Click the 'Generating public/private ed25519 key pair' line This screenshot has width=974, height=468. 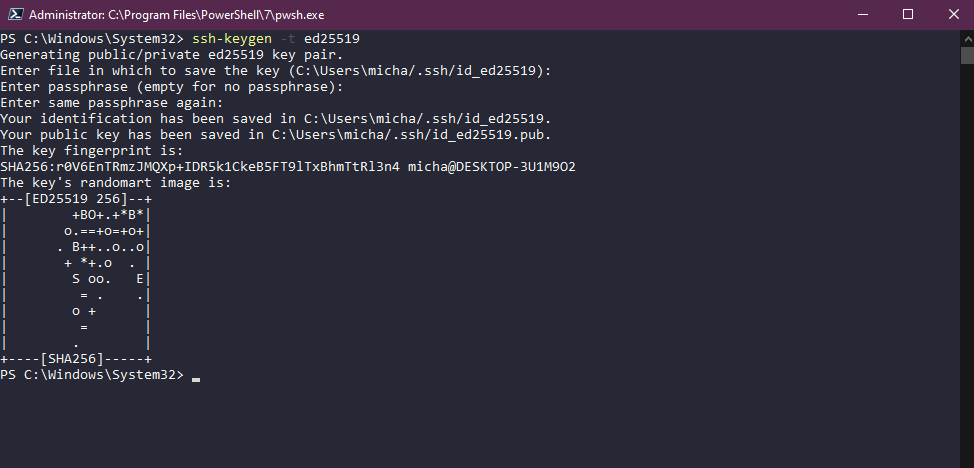coord(171,54)
